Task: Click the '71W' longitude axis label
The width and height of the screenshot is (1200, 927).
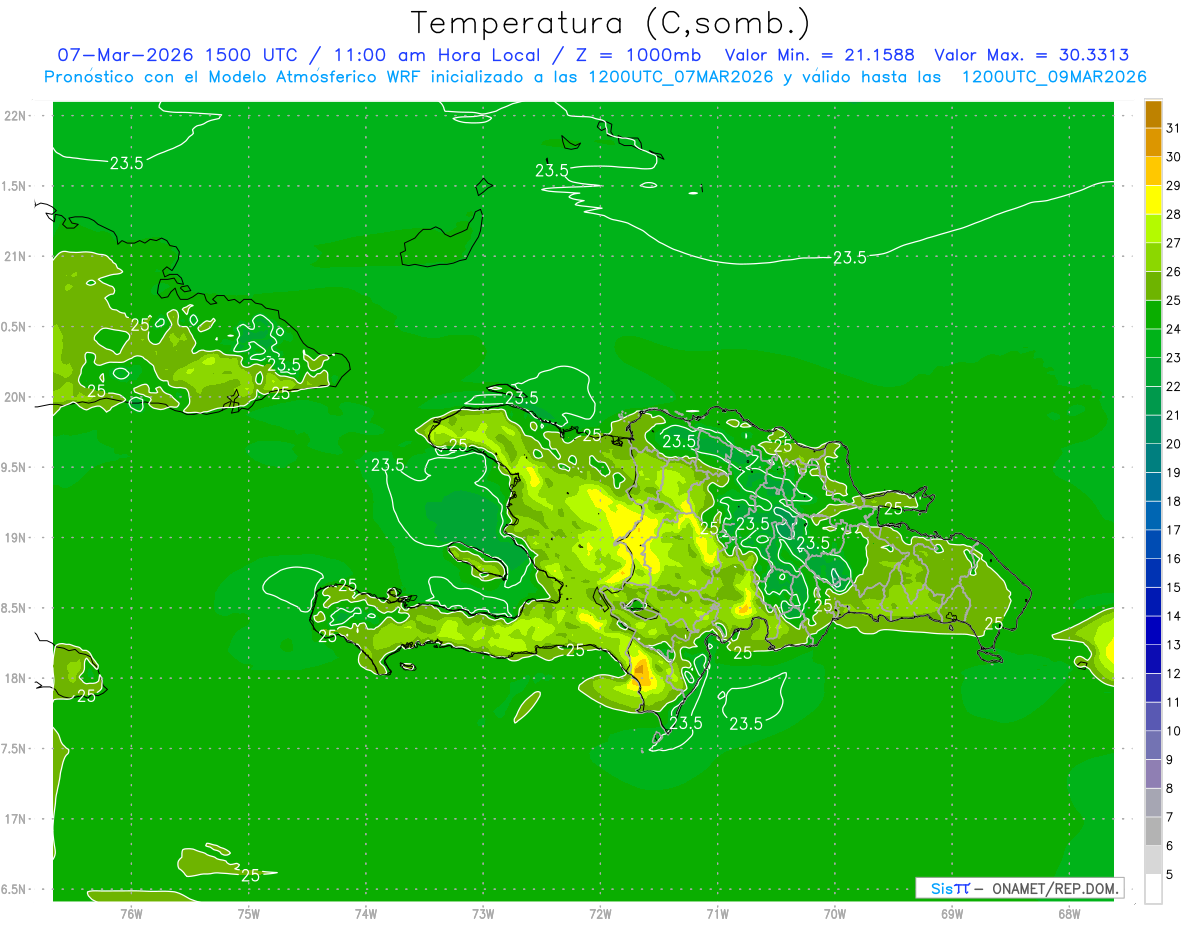Action: (x=717, y=913)
